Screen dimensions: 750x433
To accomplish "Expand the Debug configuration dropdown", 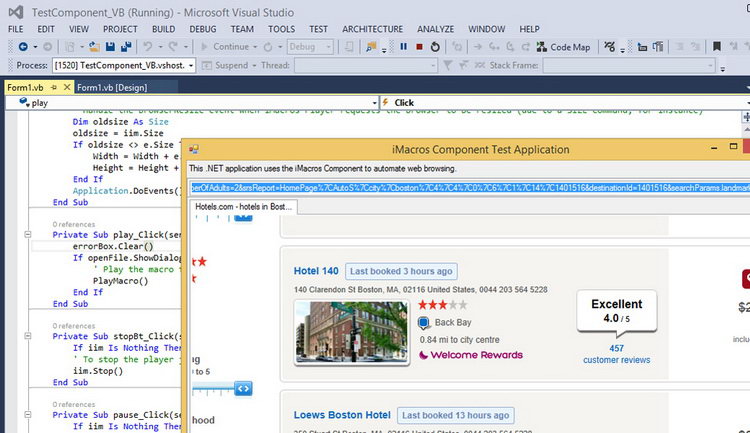I will click(x=310, y=47).
